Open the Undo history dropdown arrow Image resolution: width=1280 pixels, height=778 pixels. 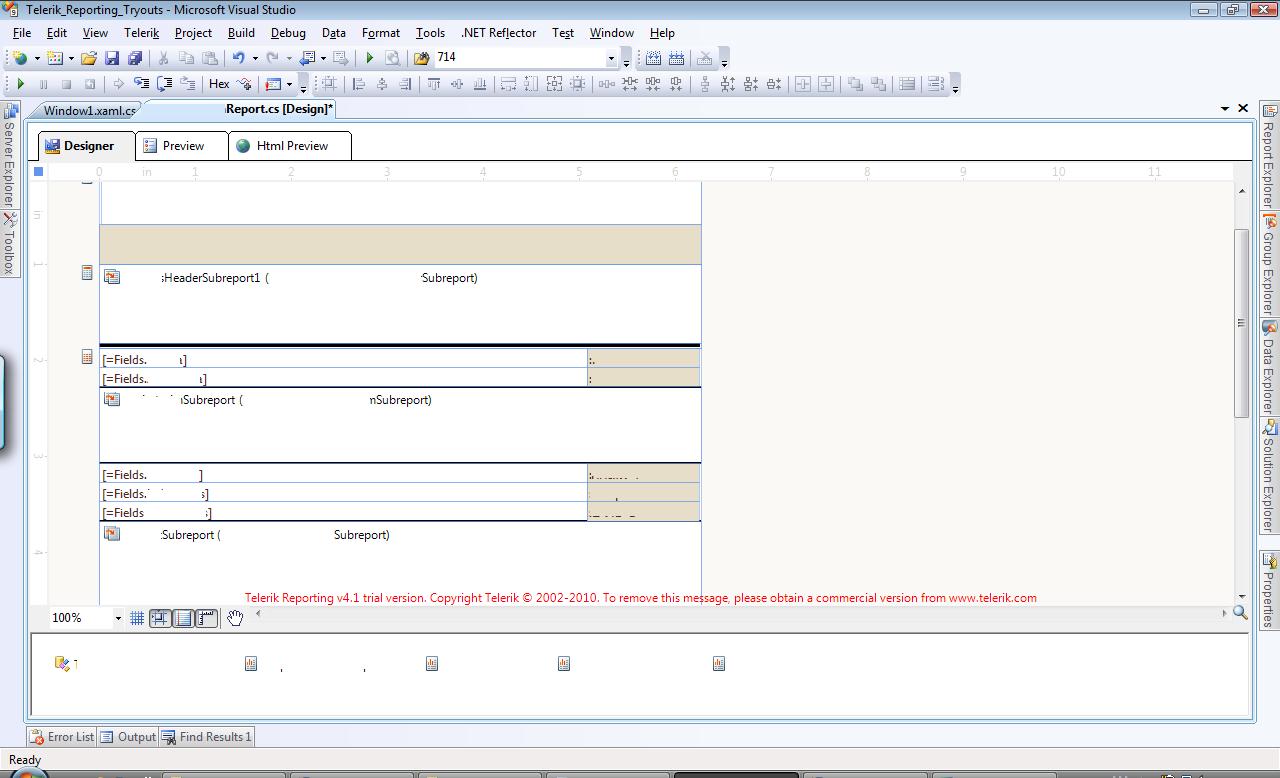(255, 58)
